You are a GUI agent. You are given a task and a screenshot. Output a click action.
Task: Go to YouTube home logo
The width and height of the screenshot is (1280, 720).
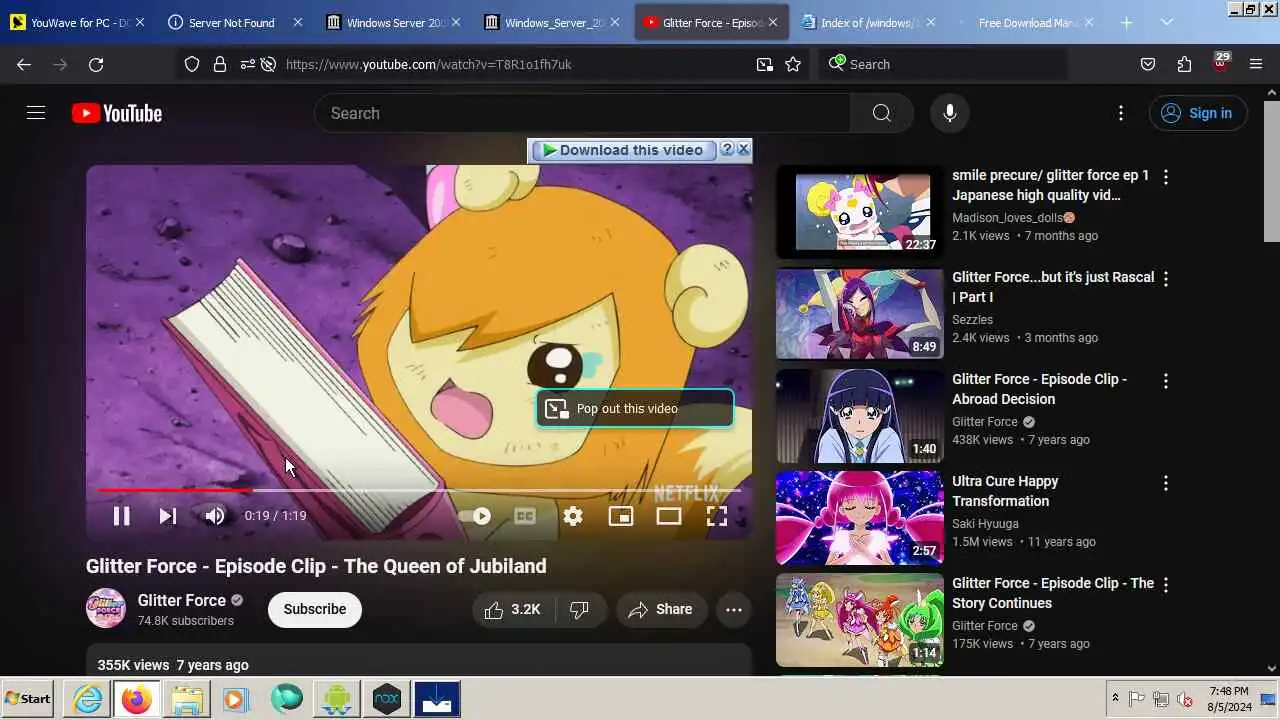(x=117, y=113)
